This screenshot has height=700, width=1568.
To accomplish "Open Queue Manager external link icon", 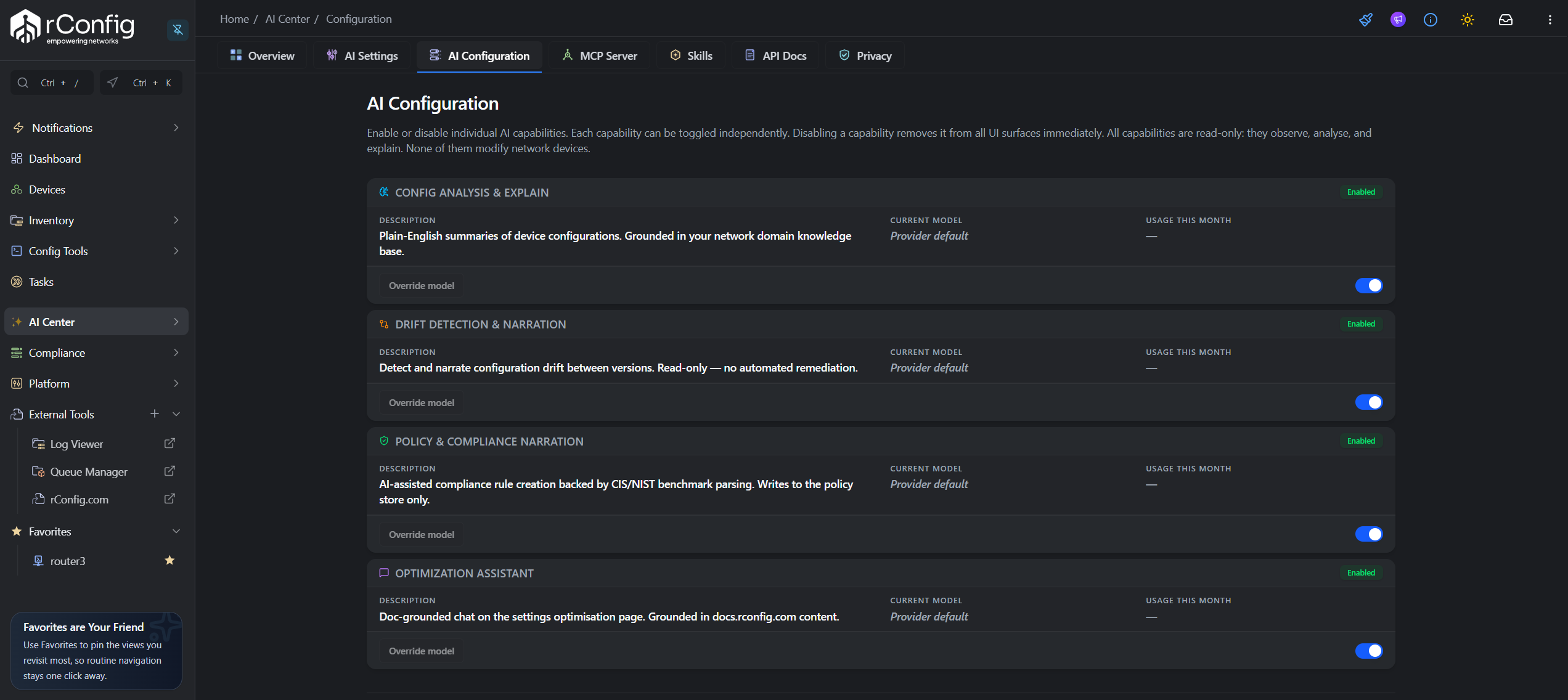I will [x=169, y=471].
